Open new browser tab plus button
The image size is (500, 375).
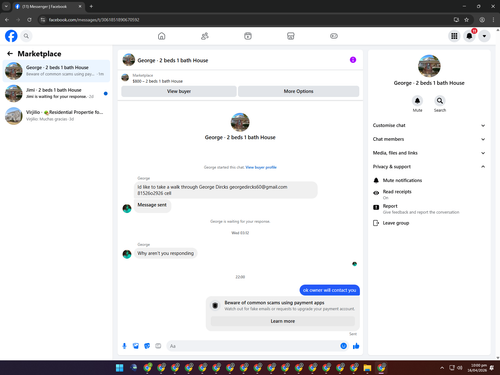point(91,6)
